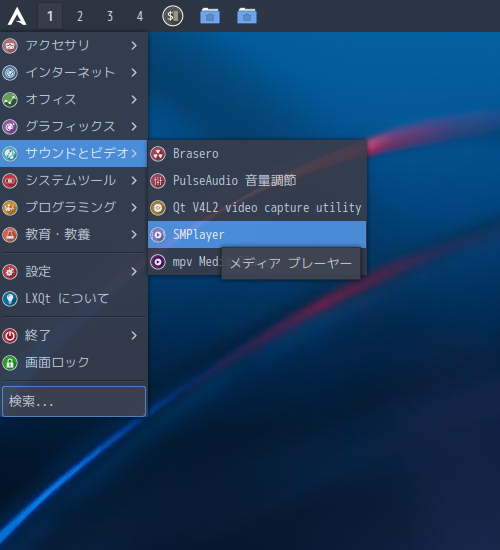Click the サウンドとビデオ category icon

(x=10, y=154)
